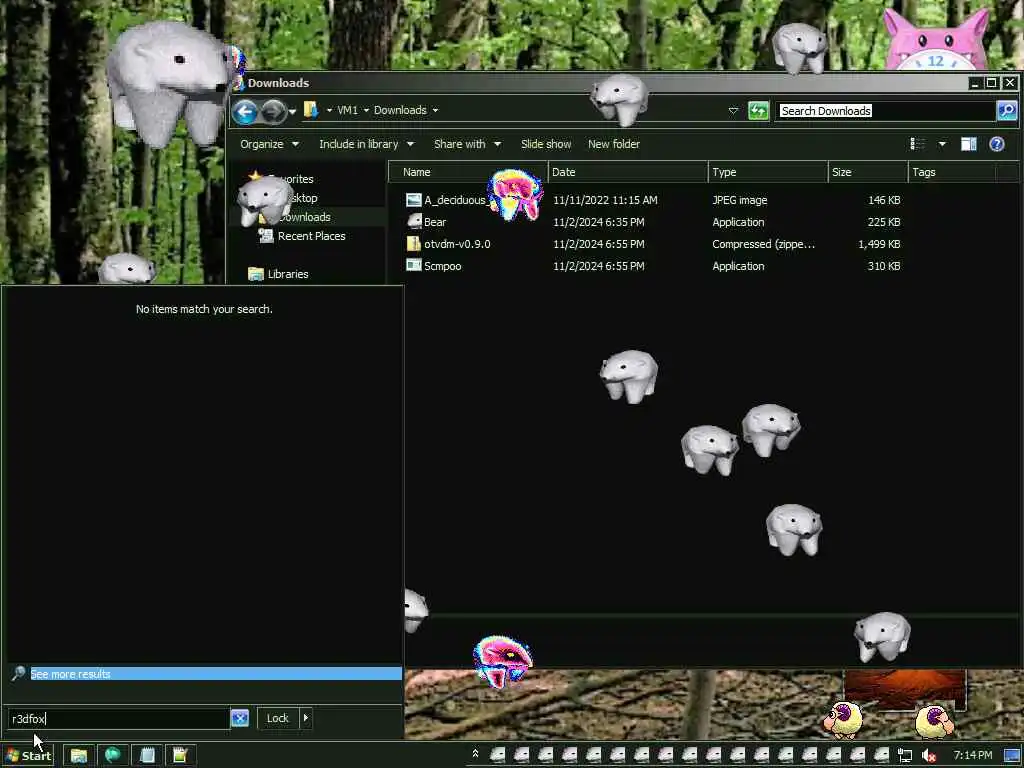Click the Lock button

(x=278, y=718)
